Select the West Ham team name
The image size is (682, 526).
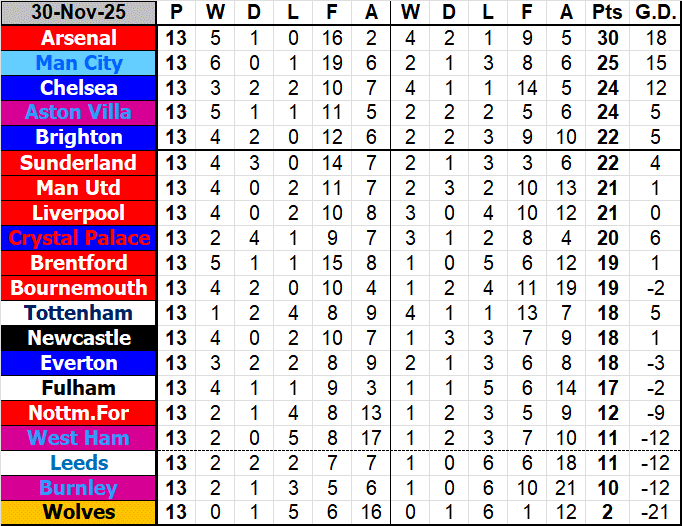click(x=79, y=438)
